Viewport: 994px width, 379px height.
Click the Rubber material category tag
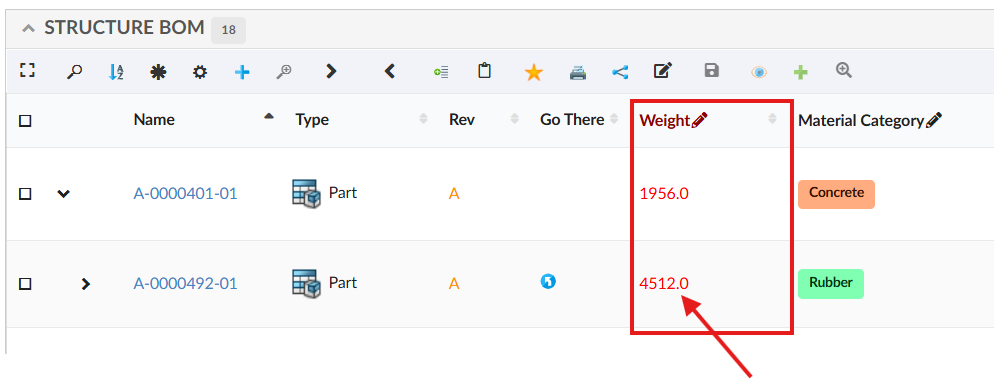pos(830,283)
